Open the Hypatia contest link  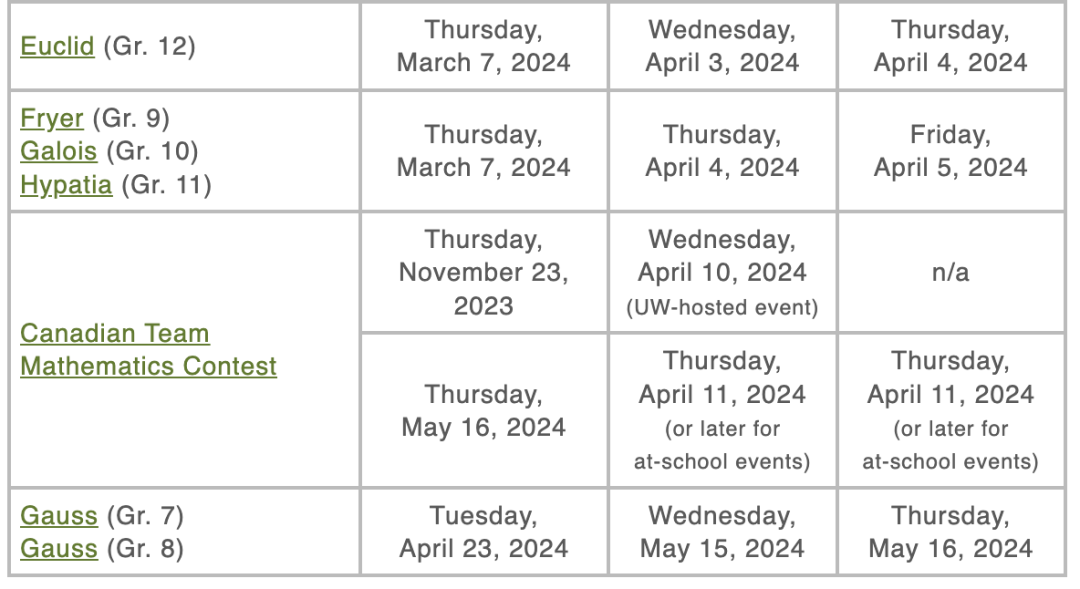tap(66, 184)
